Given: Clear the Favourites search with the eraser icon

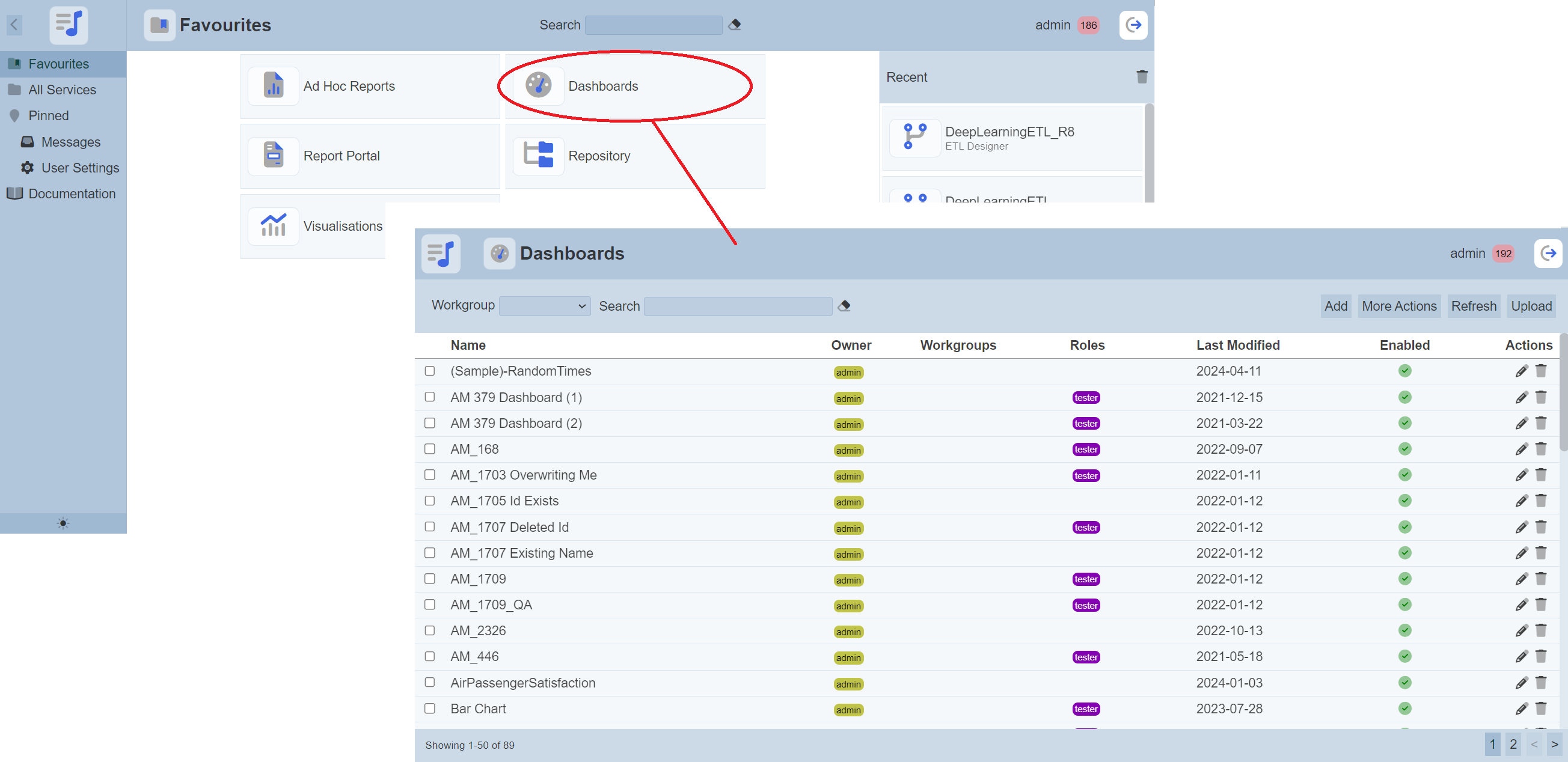Looking at the screenshot, I should [735, 25].
